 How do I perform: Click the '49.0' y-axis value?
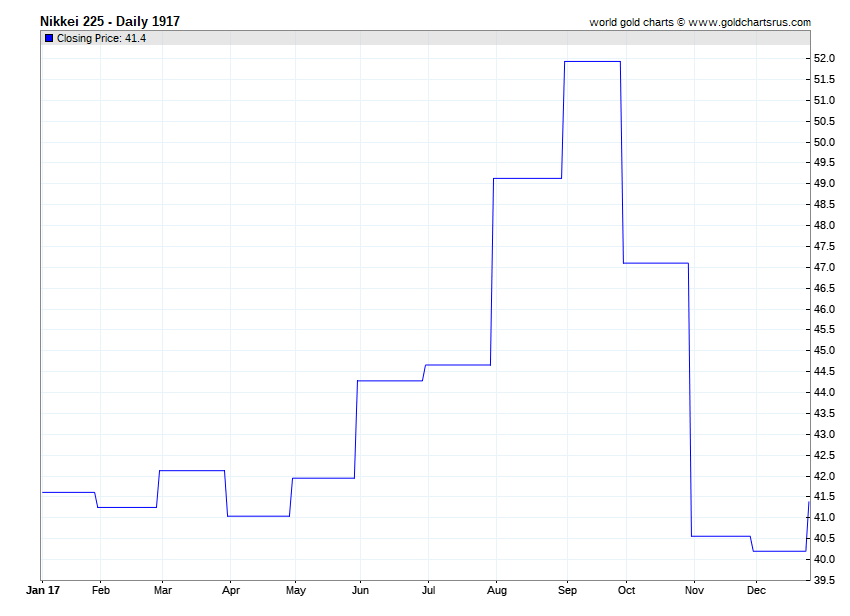pos(824,183)
